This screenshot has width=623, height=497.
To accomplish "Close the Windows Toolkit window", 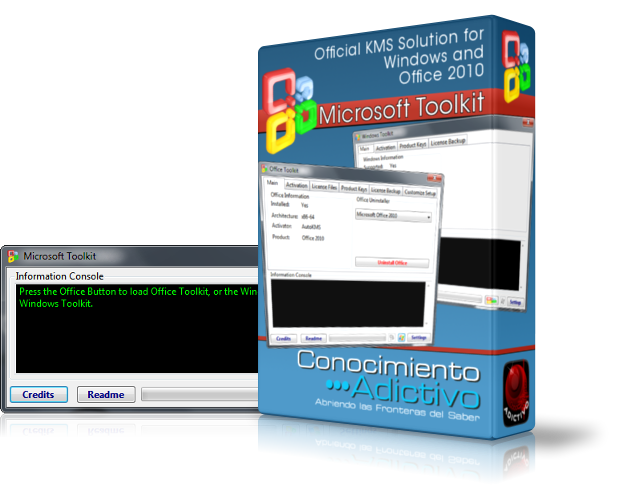I will 528,122.
